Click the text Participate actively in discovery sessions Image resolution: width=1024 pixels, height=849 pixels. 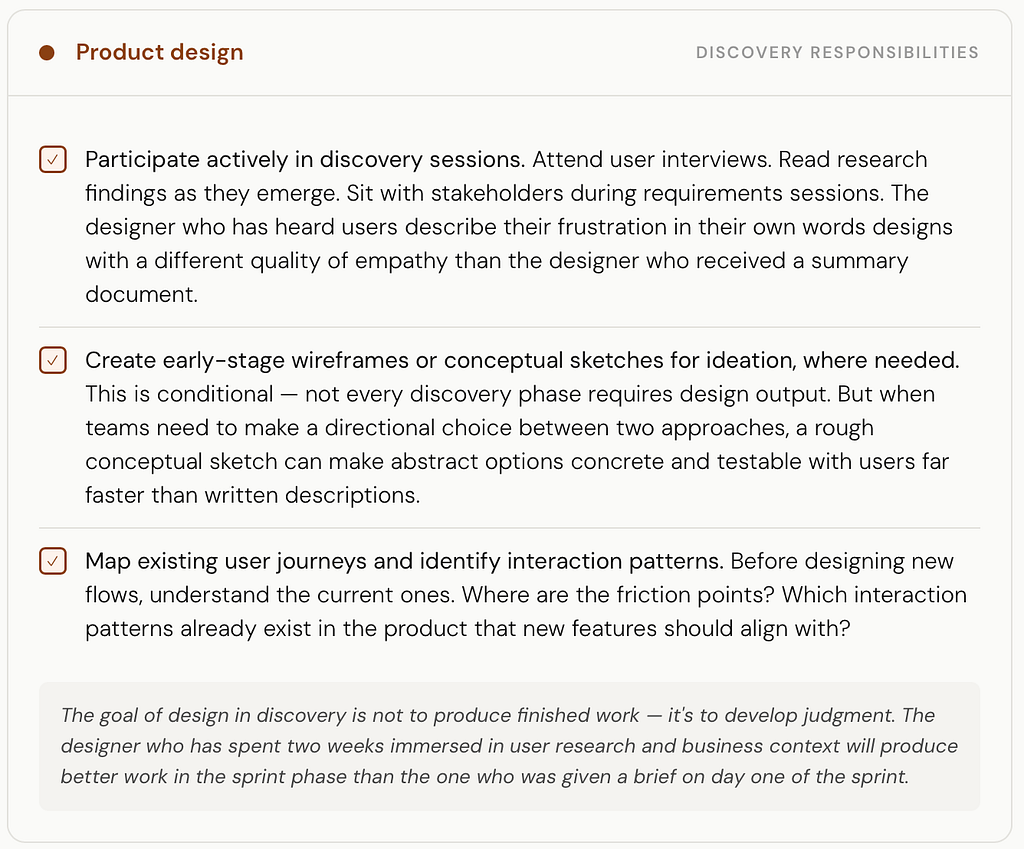click(305, 159)
